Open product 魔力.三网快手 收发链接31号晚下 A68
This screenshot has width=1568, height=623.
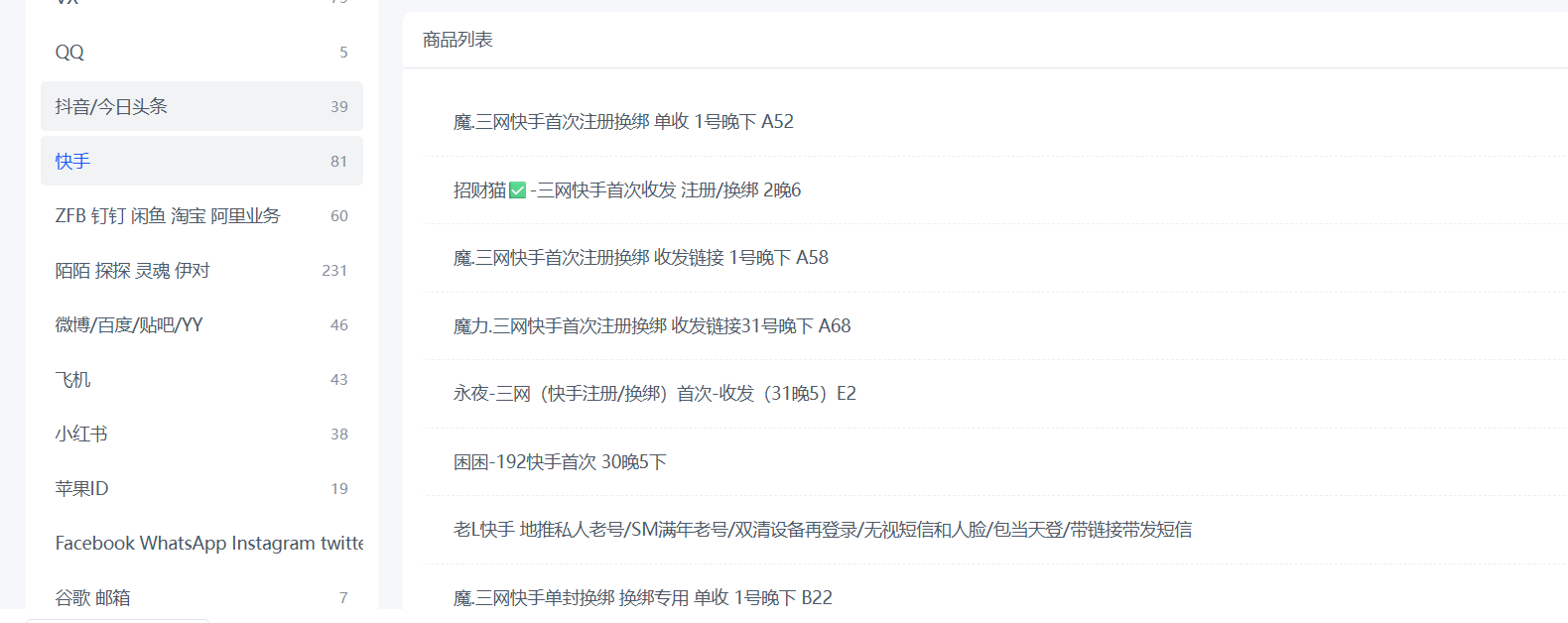pos(652,325)
